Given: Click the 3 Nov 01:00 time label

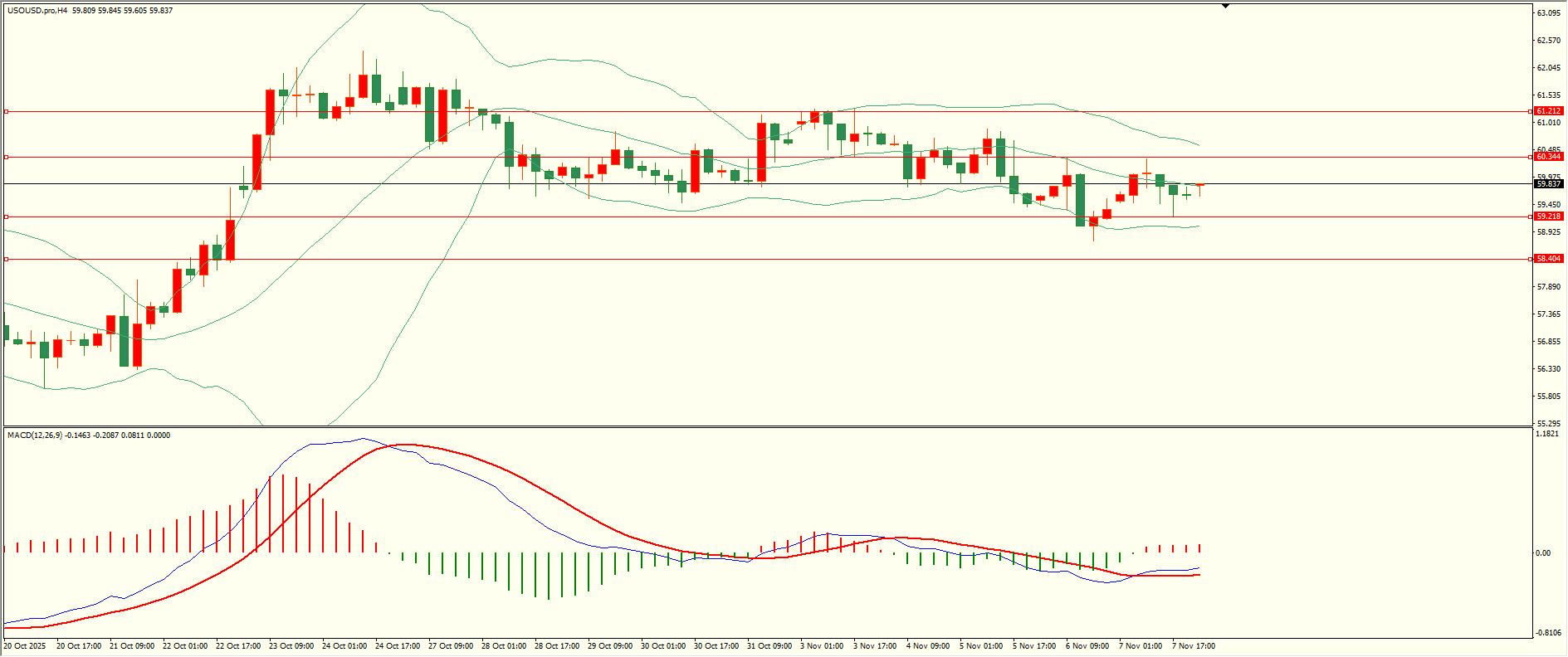Looking at the screenshot, I should tap(822, 646).
